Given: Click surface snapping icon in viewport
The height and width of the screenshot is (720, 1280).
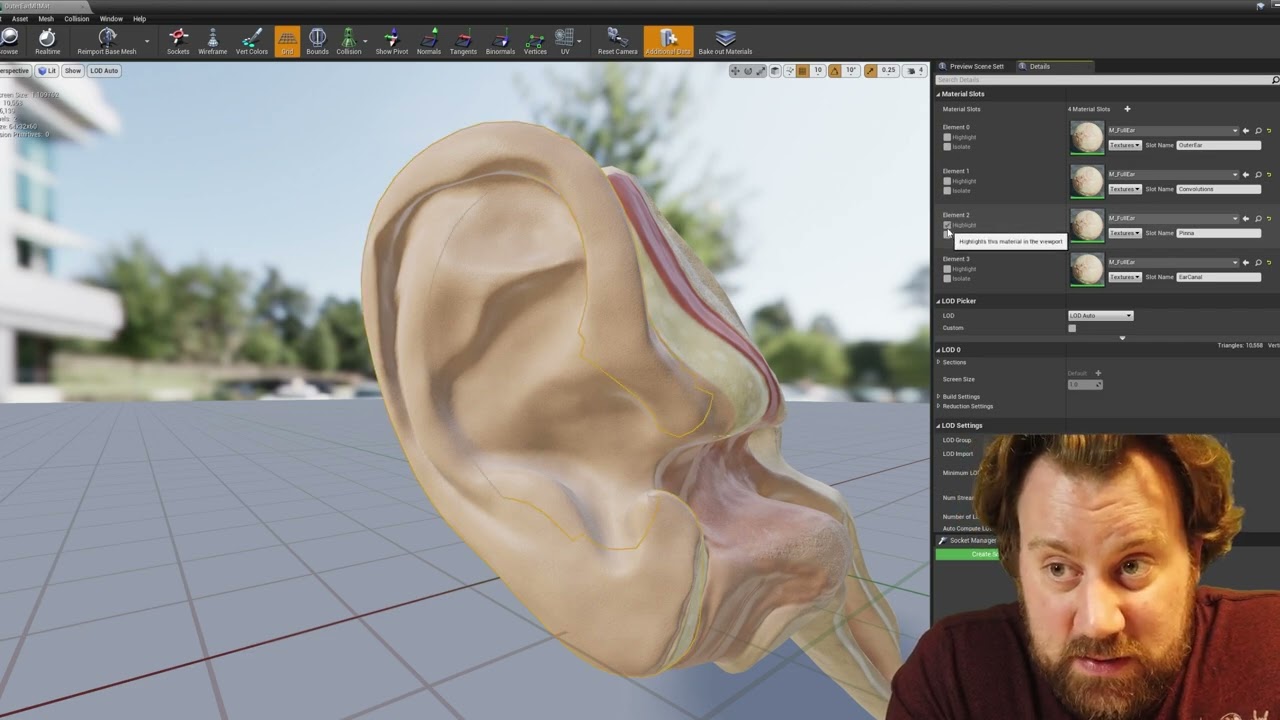Looking at the screenshot, I should pyautogui.click(x=790, y=71).
